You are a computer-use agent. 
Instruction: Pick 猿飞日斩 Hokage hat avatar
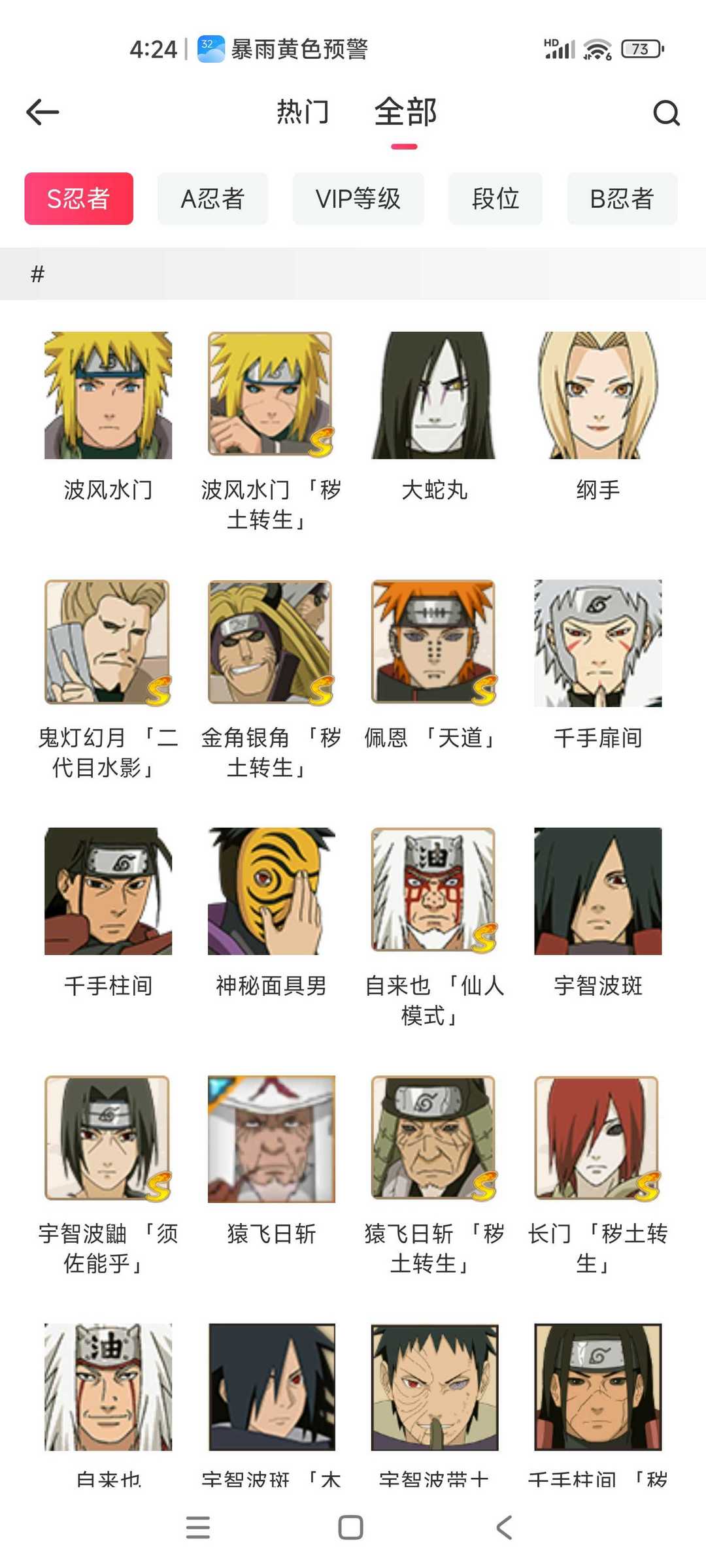click(x=271, y=1139)
